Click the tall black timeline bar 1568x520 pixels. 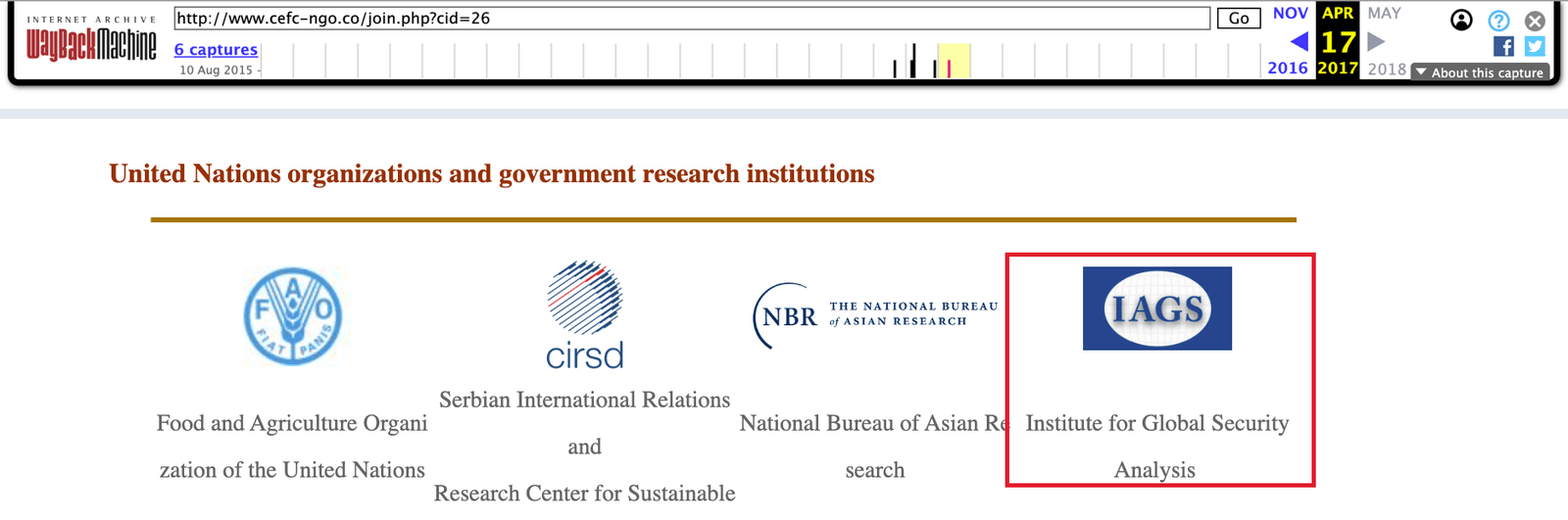(913, 61)
